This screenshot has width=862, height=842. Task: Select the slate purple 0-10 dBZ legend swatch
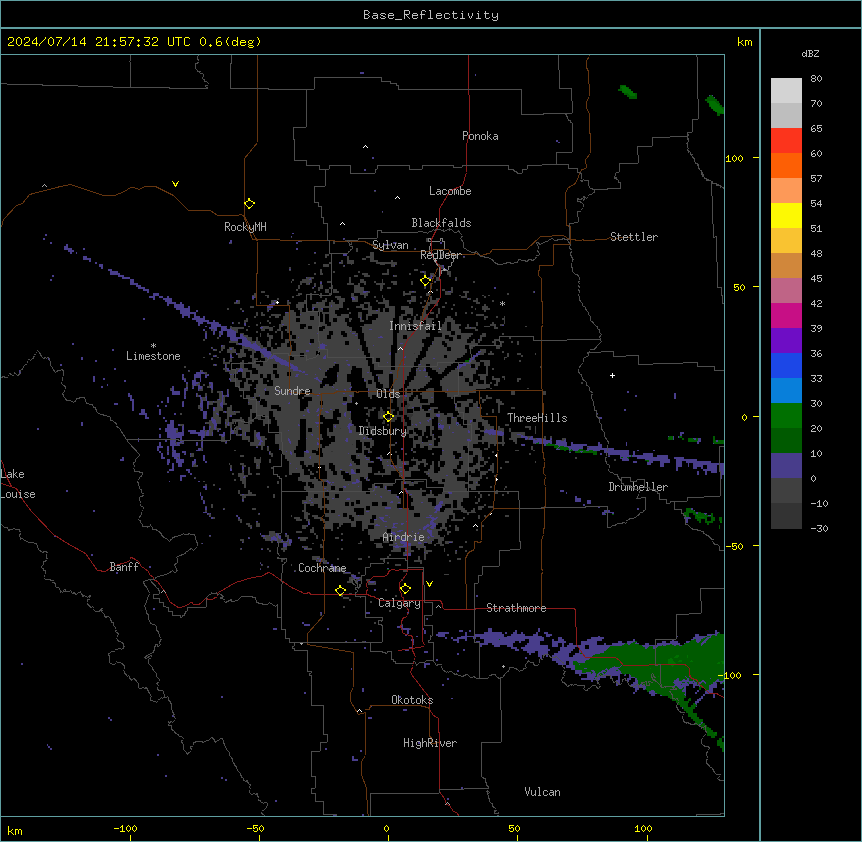coord(786,466)
